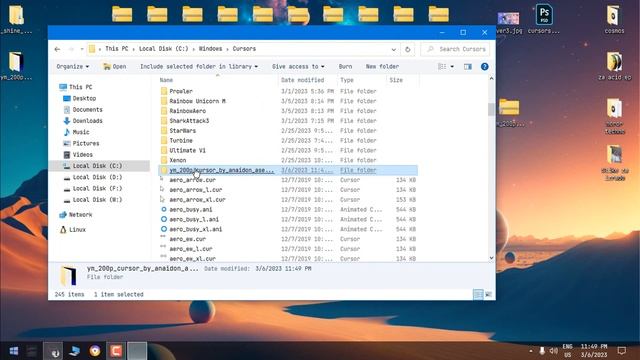
Task: Expand the address bar history dropdown
Action: tap(393, 49)
